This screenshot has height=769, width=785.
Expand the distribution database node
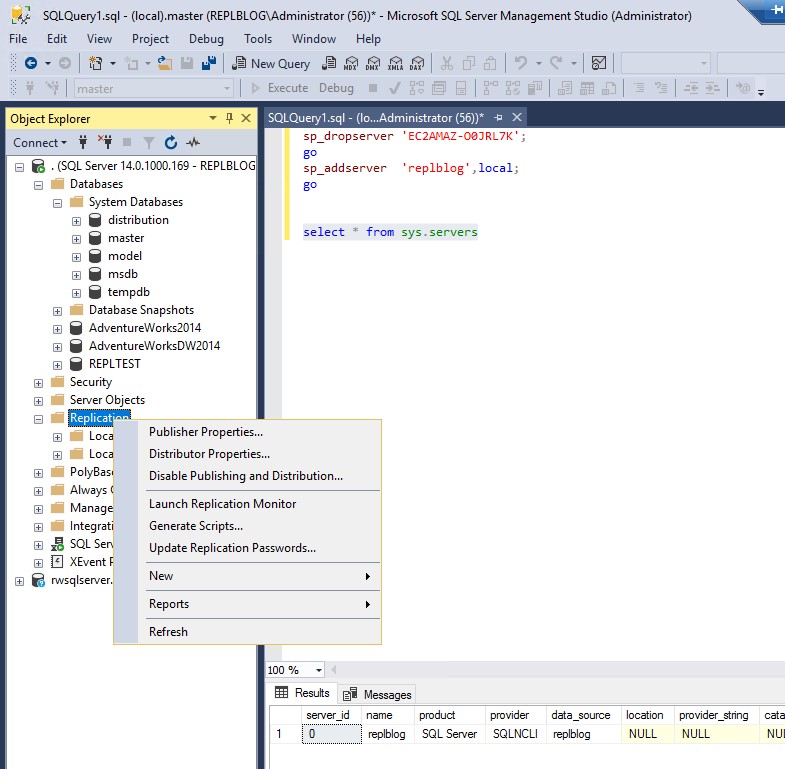[x=76, y=221]
